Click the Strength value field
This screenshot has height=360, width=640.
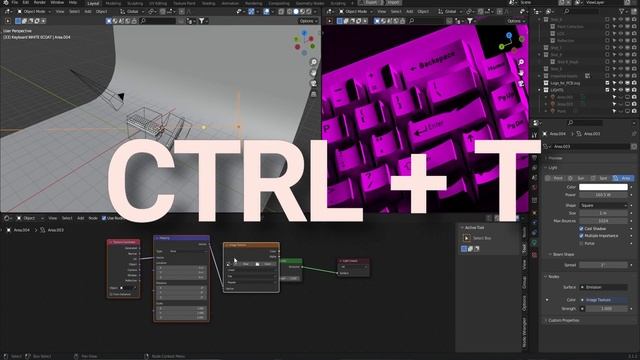[607, 309]
